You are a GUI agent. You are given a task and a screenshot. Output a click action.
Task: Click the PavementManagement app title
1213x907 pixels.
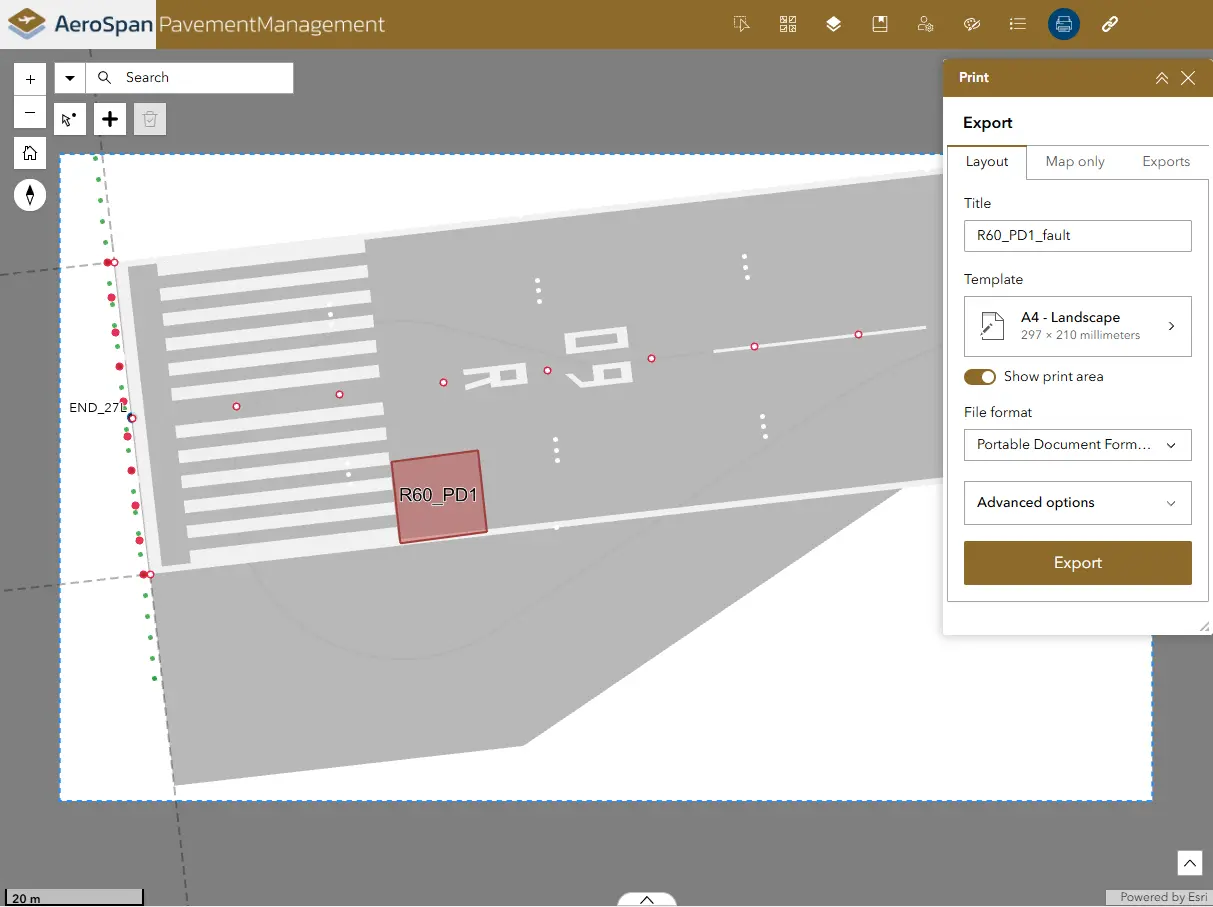point(271,24)
